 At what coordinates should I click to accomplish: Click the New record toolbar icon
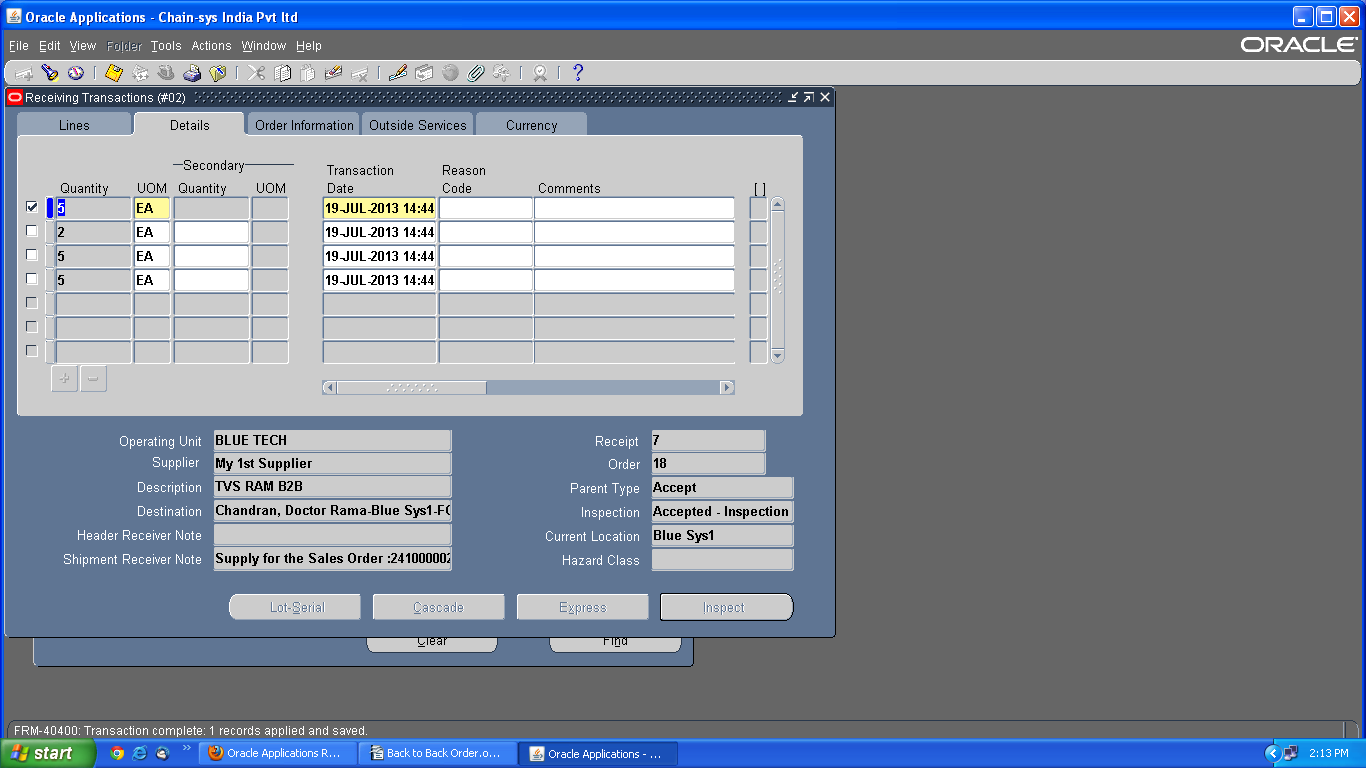[x=24, y=73]
